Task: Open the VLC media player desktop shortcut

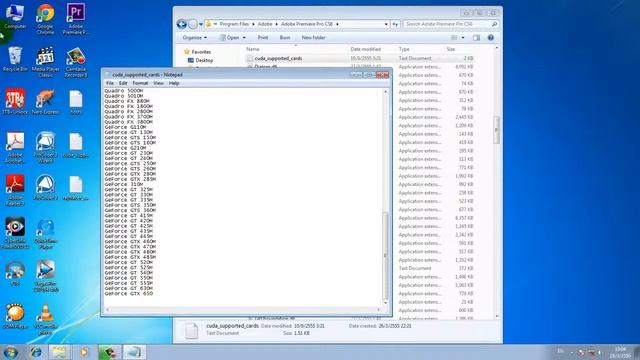Action: (x=45, y=319)
